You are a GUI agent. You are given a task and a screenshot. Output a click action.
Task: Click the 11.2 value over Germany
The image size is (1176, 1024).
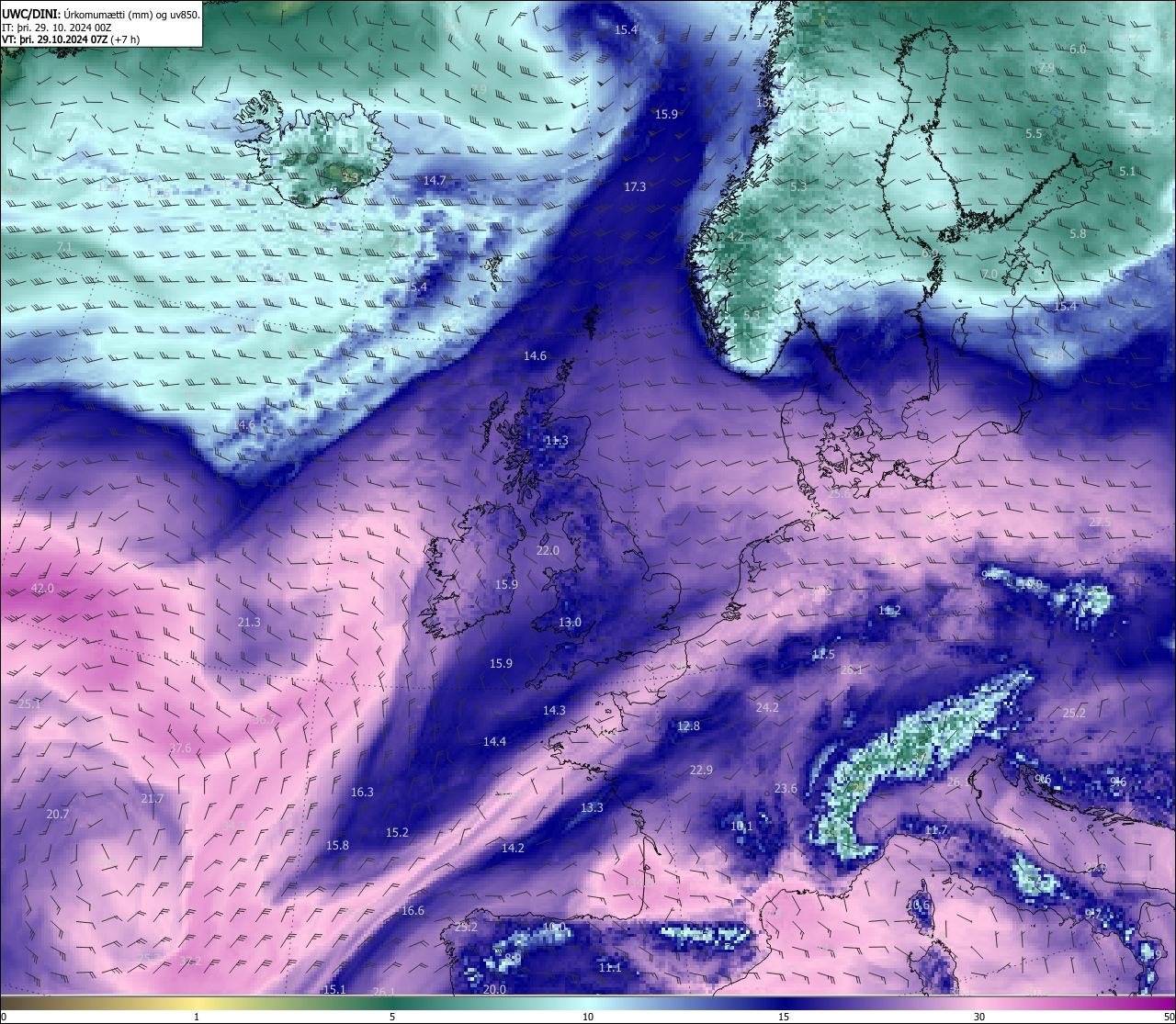[x=888, y=611]
